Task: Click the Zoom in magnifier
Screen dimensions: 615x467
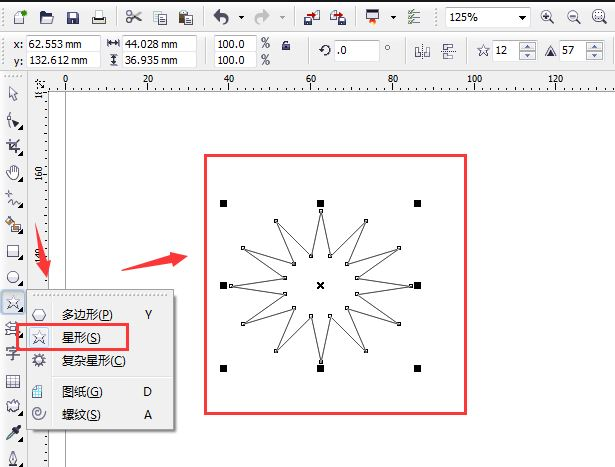Action: pos(547,17)
